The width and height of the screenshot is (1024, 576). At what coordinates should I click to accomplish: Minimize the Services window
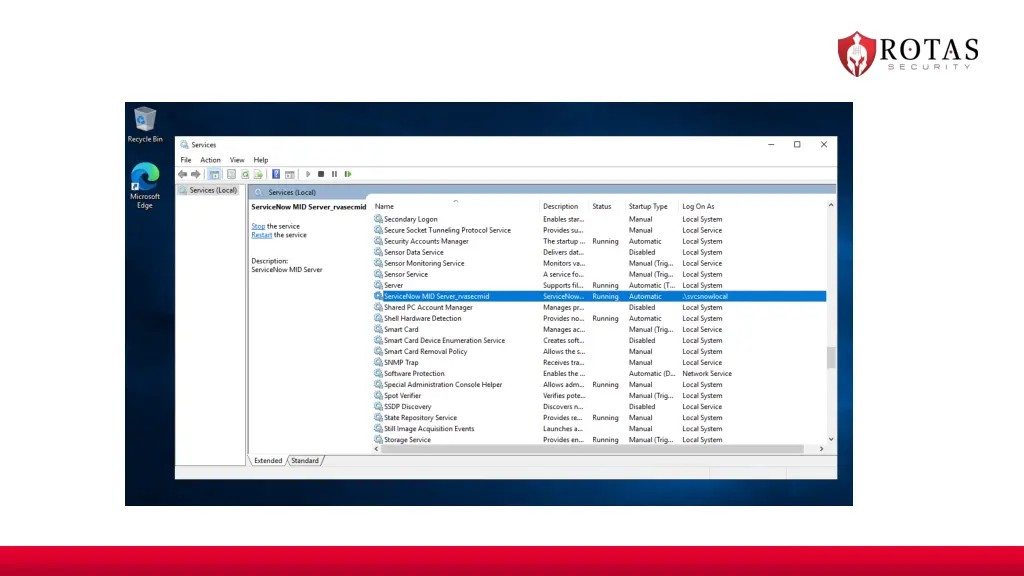point(771,144)
